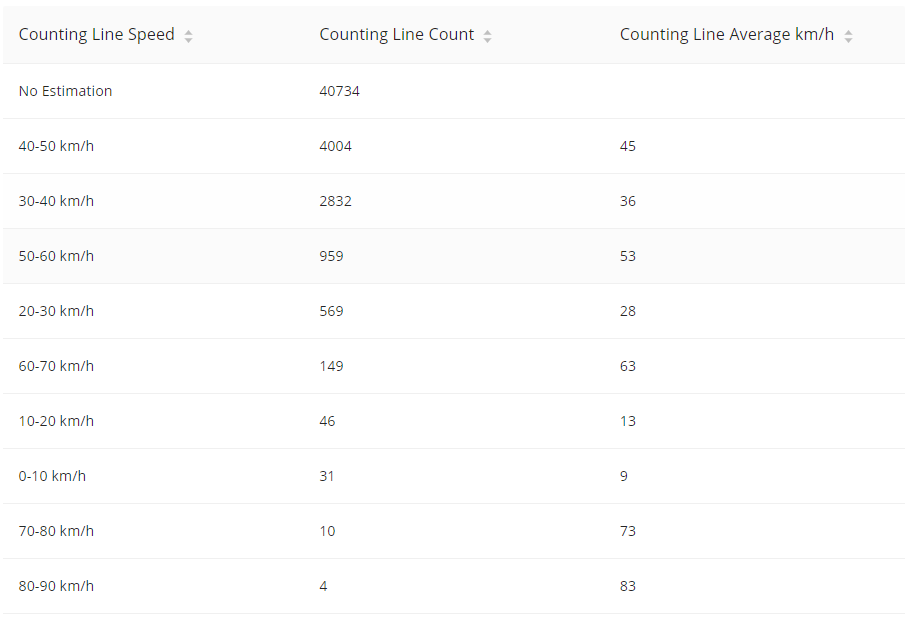Click the 10-20 km/h speed cell
Image resolution: width=916 pixels, height=630 pixels.
[x=56, y=421]
